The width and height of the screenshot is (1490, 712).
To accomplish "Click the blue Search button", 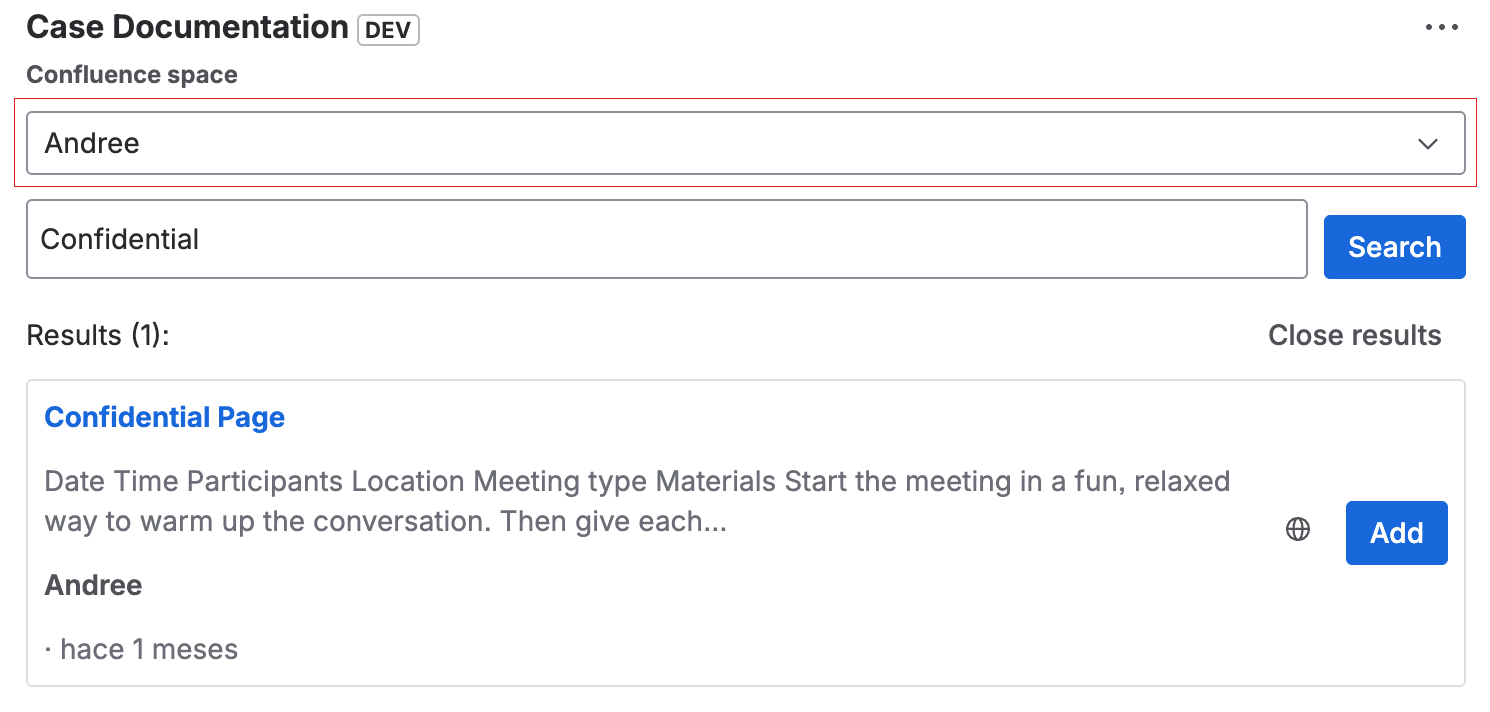I will (x=1395, y=247).
